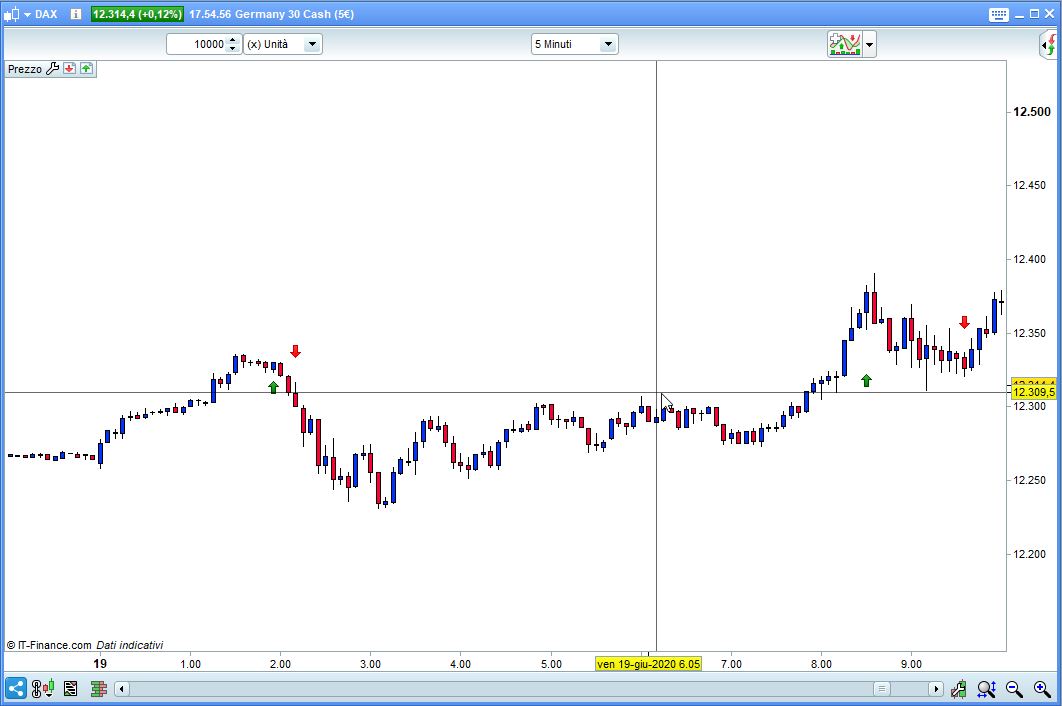Screen dimensions: 1062x706
Task: Click the scrollbar left arrow button
Action: tap(122, 689)
